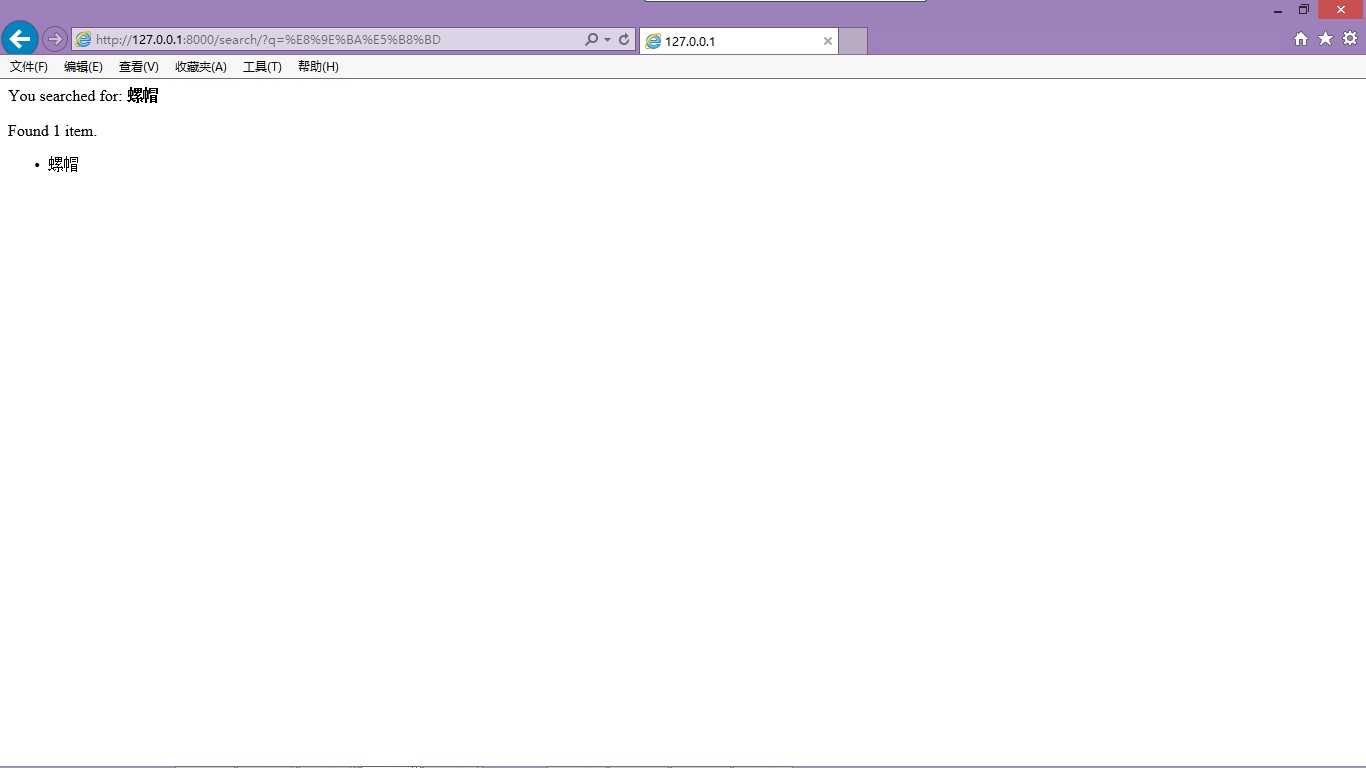Screen dimensions: 1366x768
Task: Open the Tools gear icon
Action: pos(1350,39)
